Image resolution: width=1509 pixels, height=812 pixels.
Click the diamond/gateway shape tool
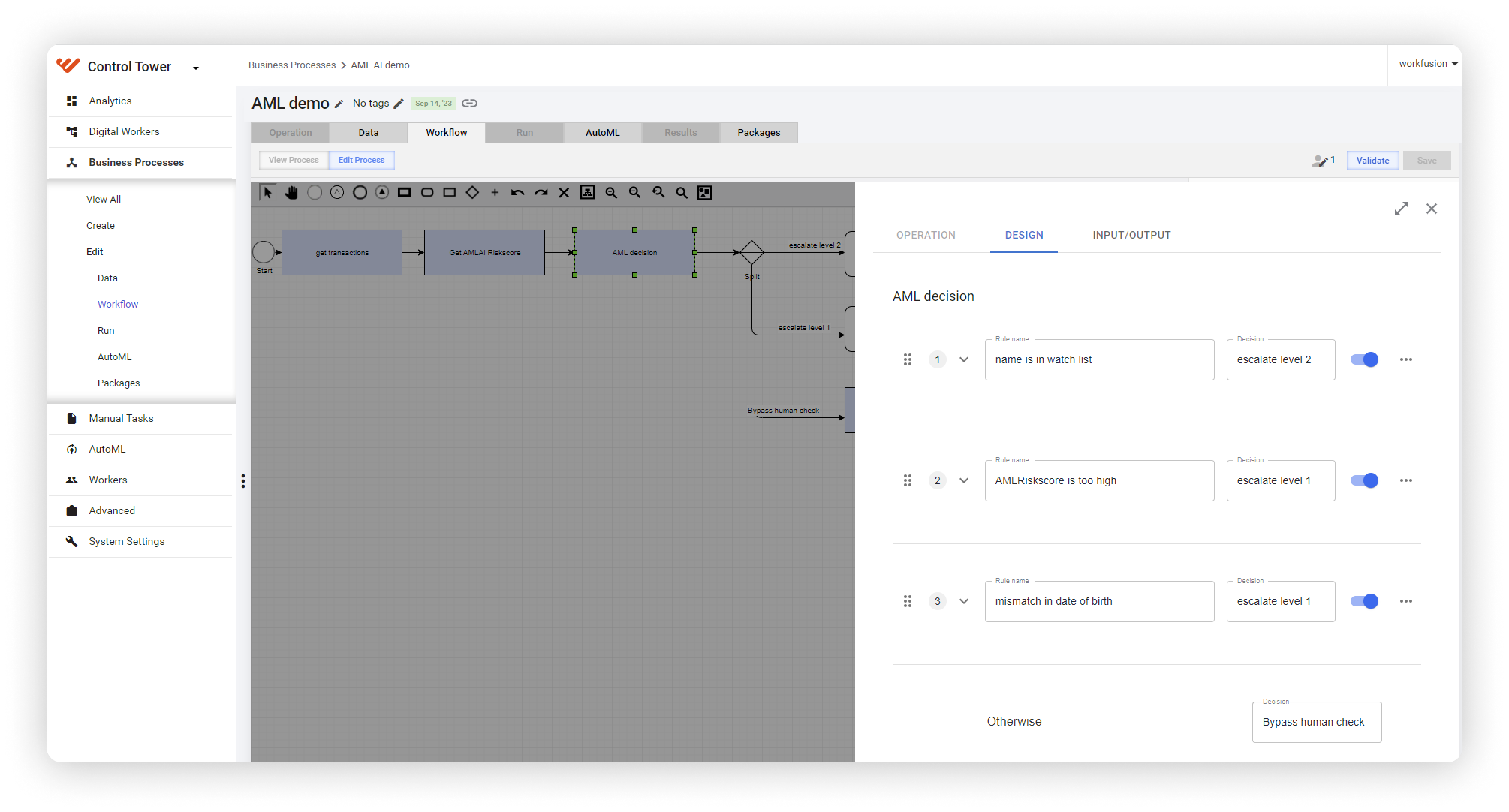point(472,192)
